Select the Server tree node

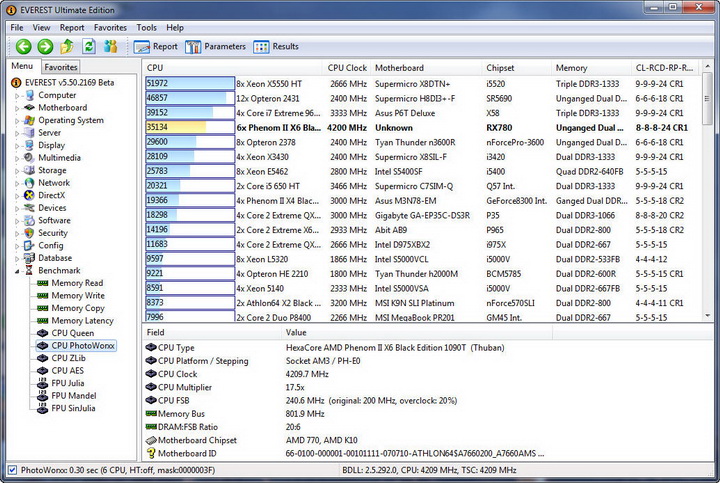[x=43, y=133]
